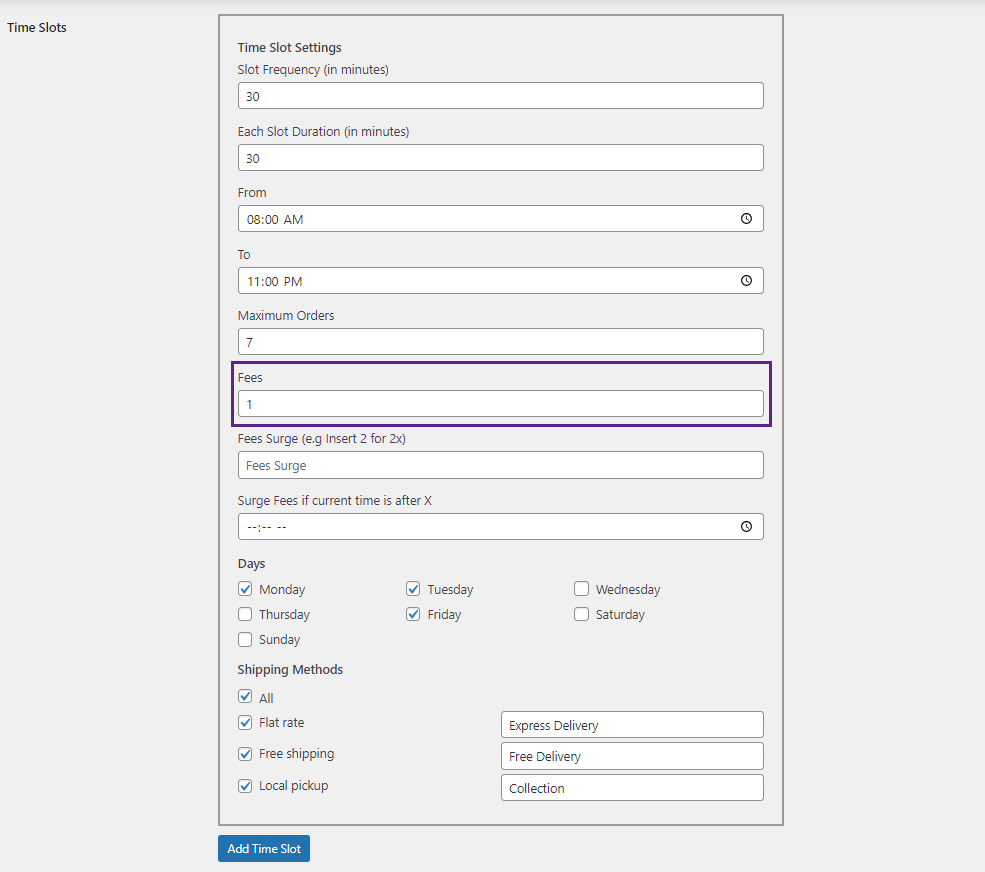Click the Time Slot Settings heading
985x872 pixels.
pos(290,48)
